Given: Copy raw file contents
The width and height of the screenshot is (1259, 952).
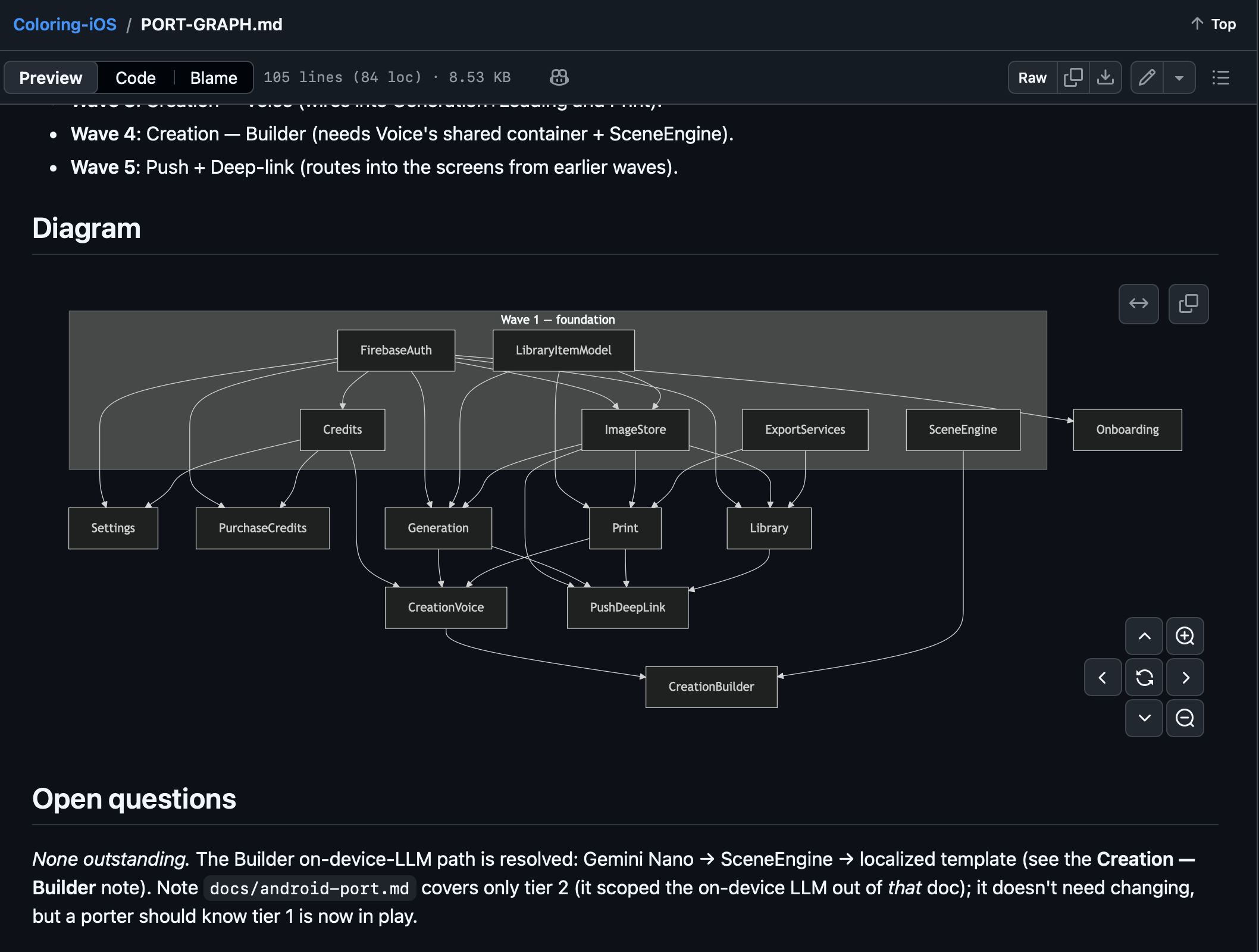Looking at the screenshot, I should point(1073,77).
